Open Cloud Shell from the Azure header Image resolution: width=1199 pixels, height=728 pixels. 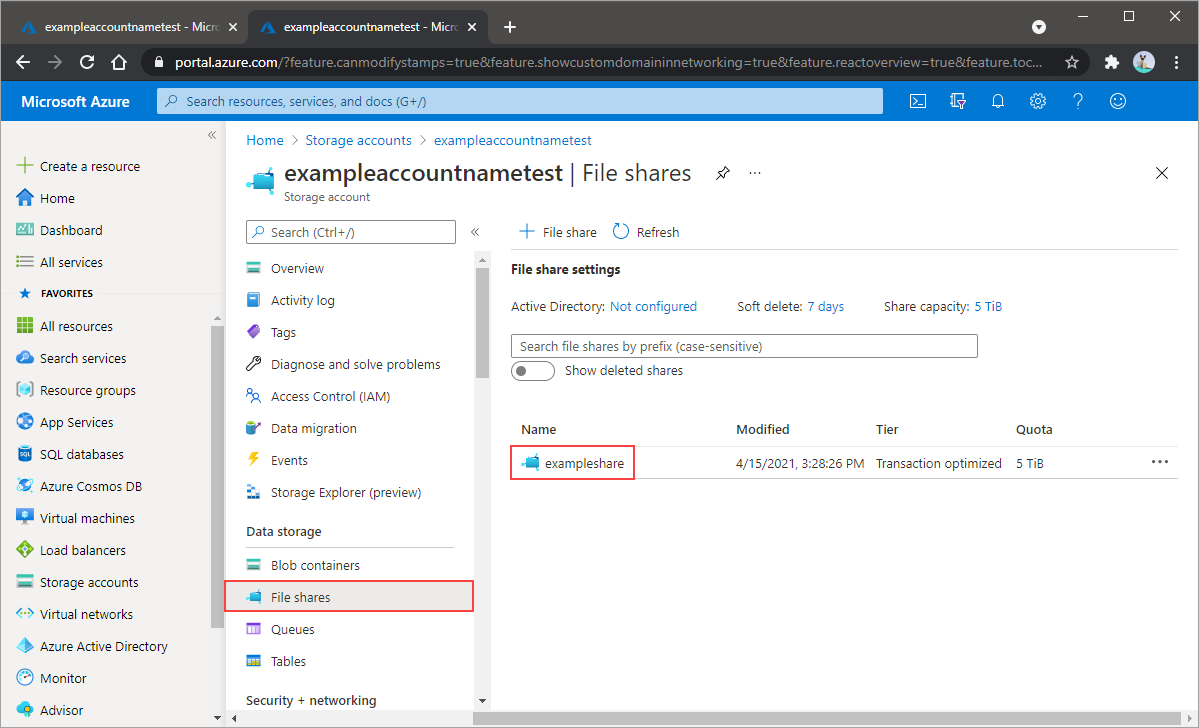click(x=918, y=101)
